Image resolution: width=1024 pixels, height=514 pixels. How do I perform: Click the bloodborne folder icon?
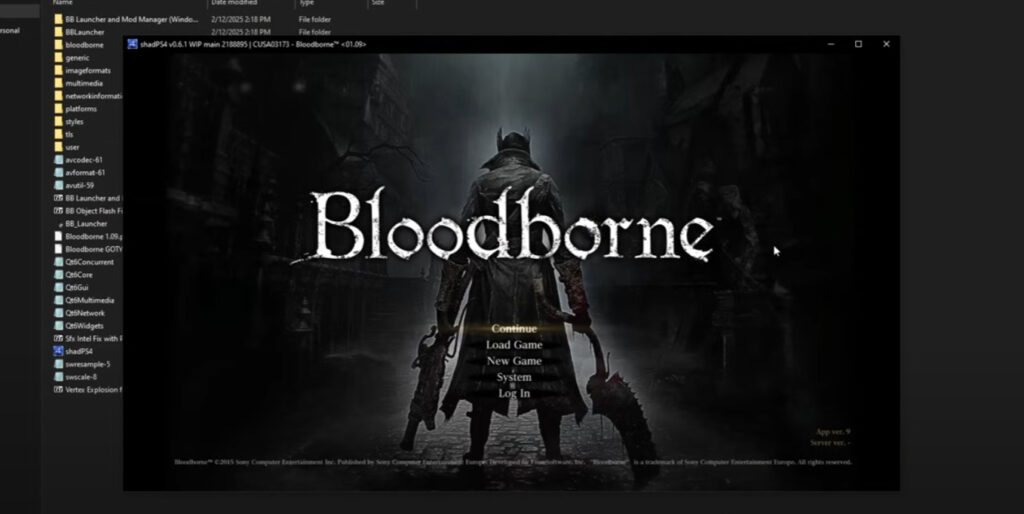coord(59,45)
